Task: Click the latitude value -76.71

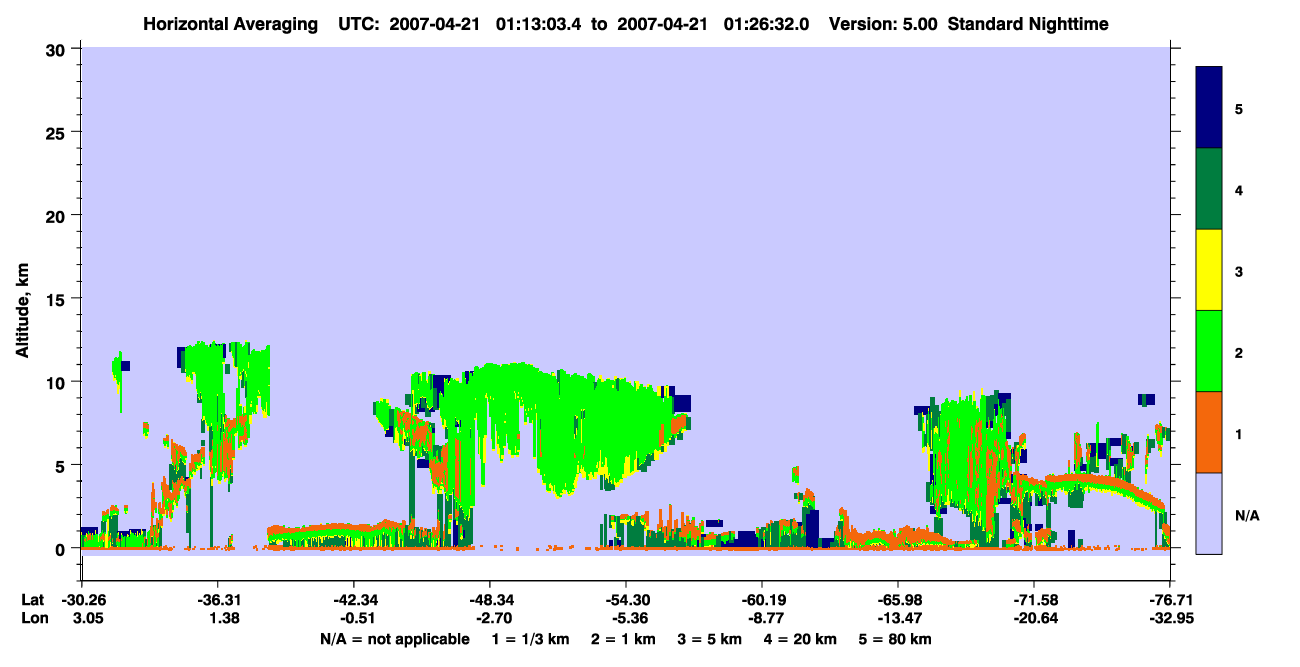Action: [1170, 600]
